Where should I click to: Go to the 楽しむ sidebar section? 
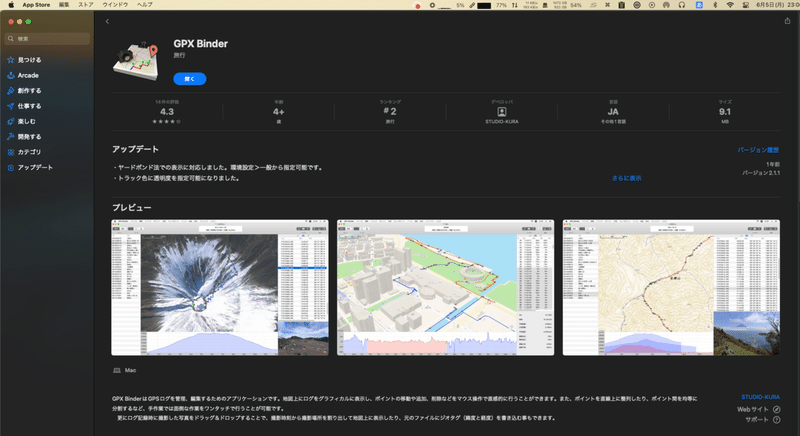(x=21, y=121)
